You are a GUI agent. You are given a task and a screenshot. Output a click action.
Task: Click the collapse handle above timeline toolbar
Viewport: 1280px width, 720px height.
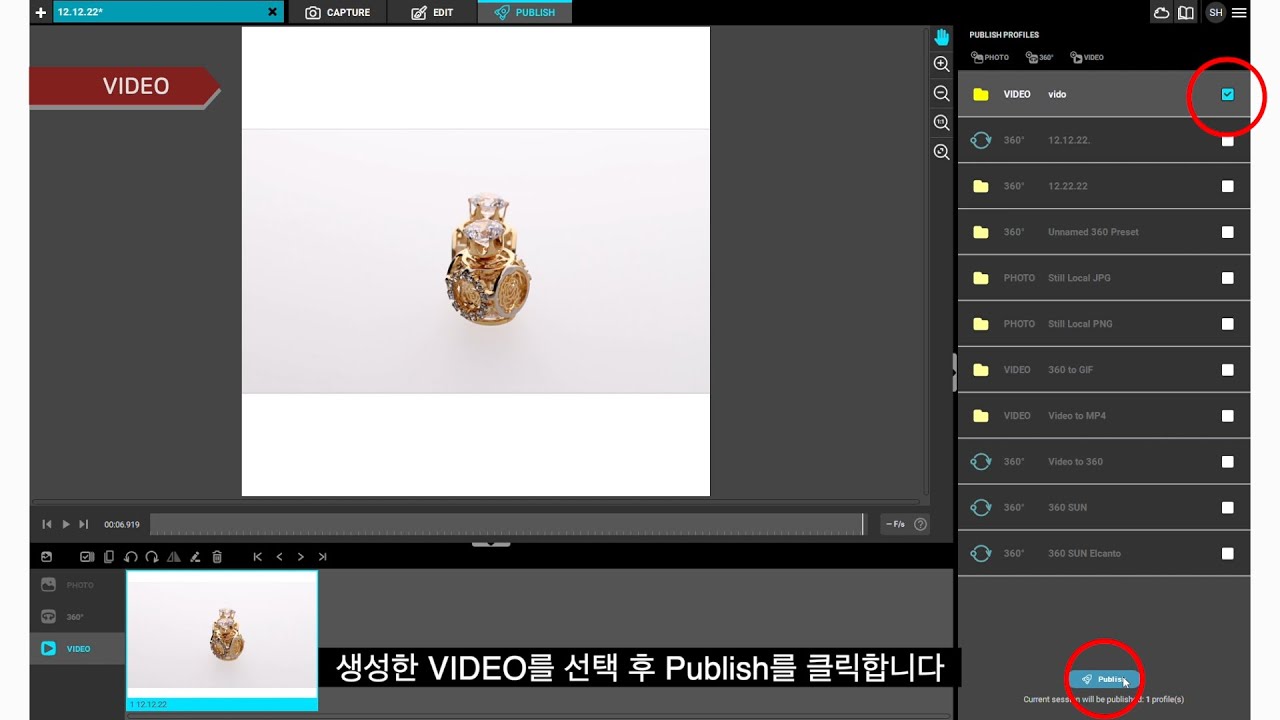point(491,544)
